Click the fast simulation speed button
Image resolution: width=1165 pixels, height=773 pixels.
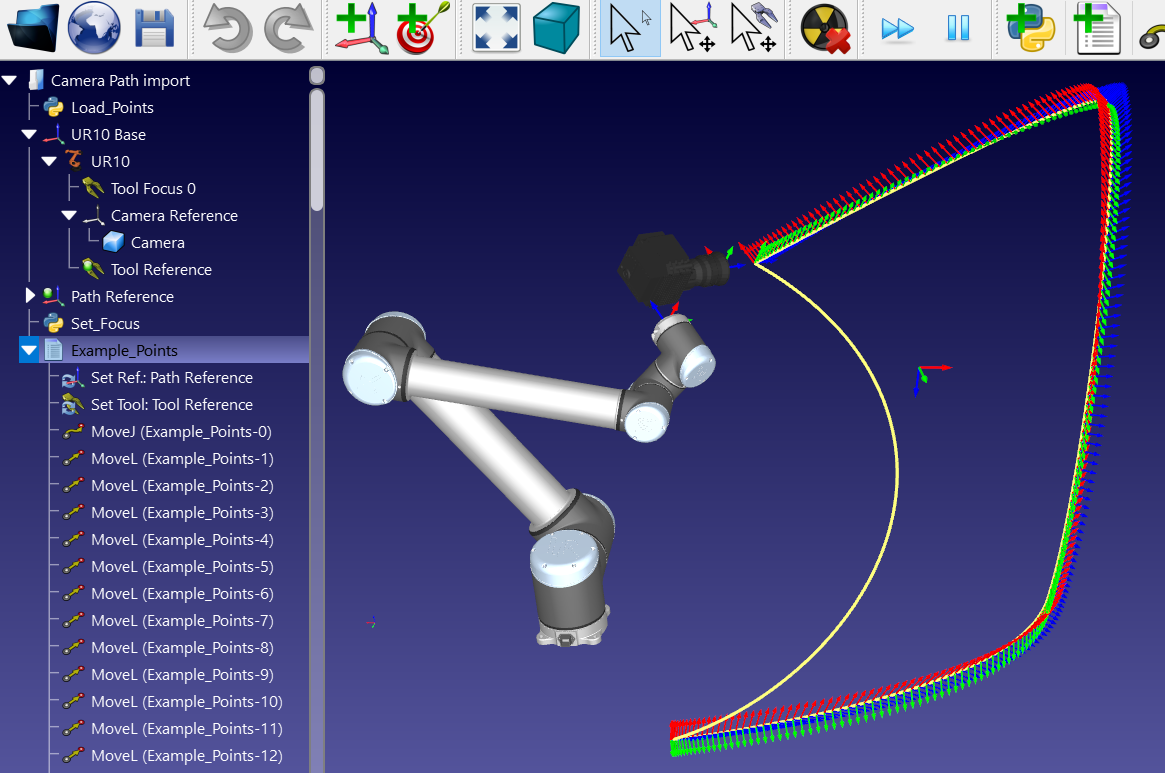[x=898, y=28]
